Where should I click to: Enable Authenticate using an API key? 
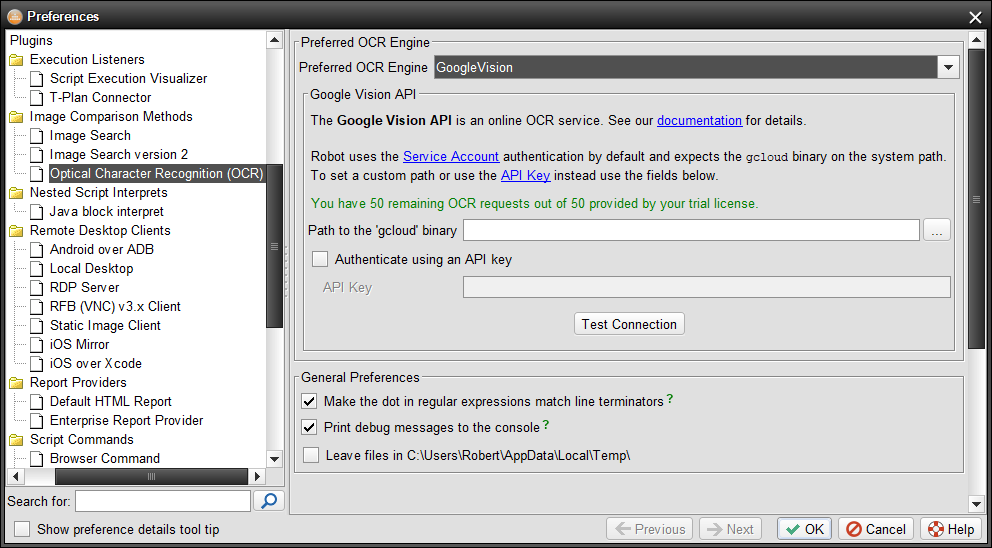[320, 259]
